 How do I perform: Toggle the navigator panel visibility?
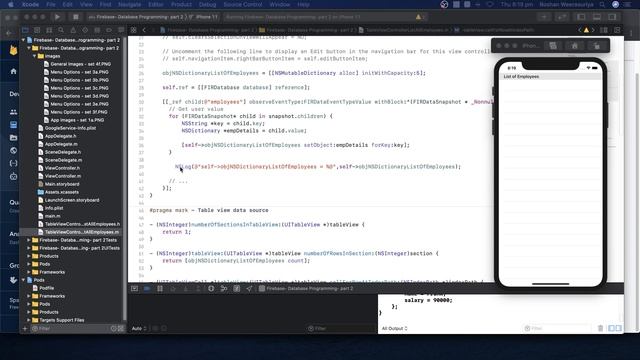point(581,17)
